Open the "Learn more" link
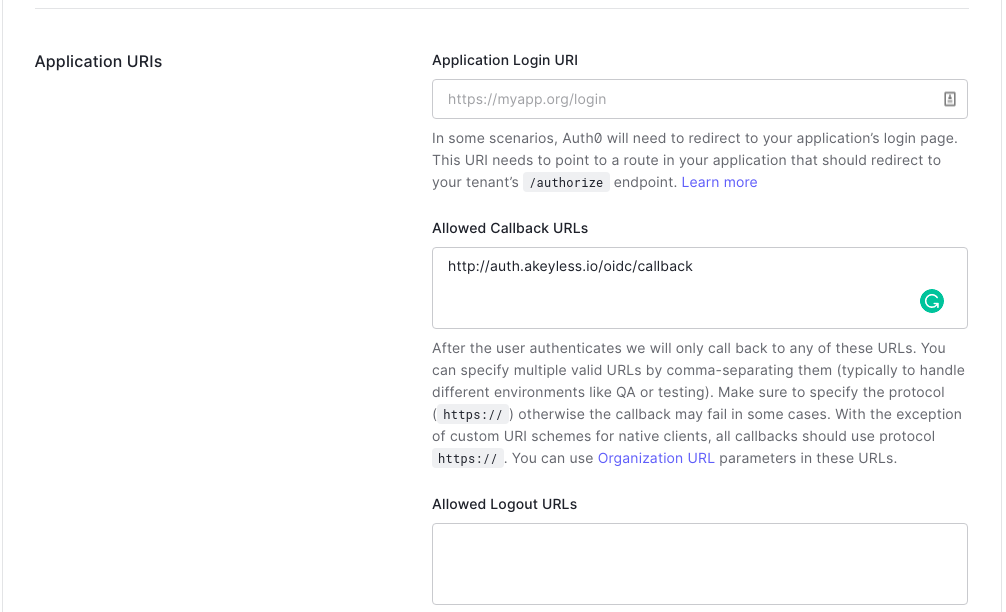Screen dimensions: 1006x612 (719, 182)
